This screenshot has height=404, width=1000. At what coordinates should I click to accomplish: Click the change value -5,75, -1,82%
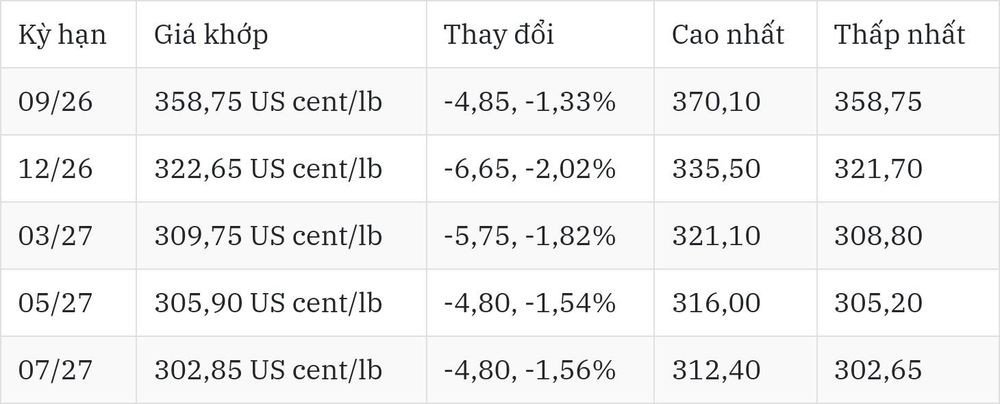(530, 236)
